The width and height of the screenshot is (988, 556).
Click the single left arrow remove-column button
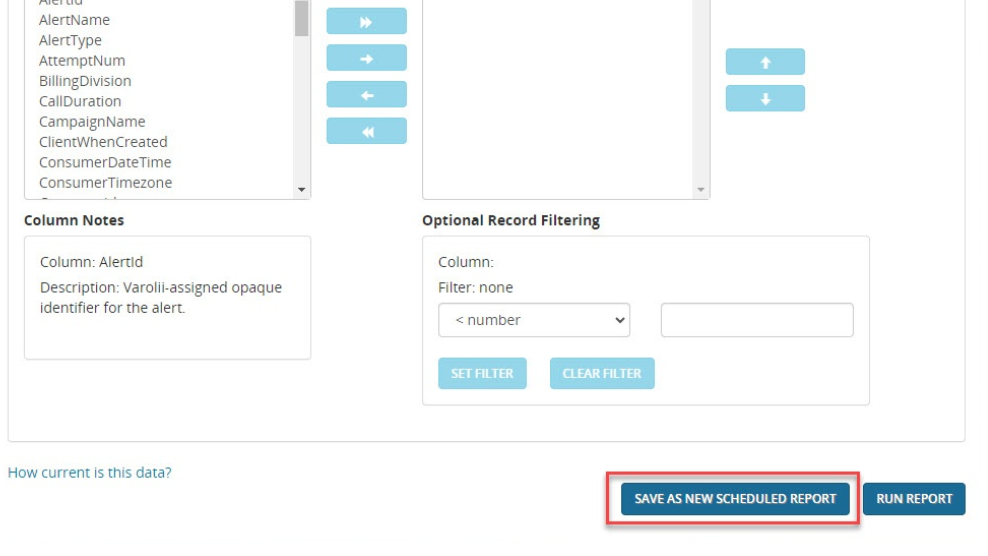(x=366, y=95)
